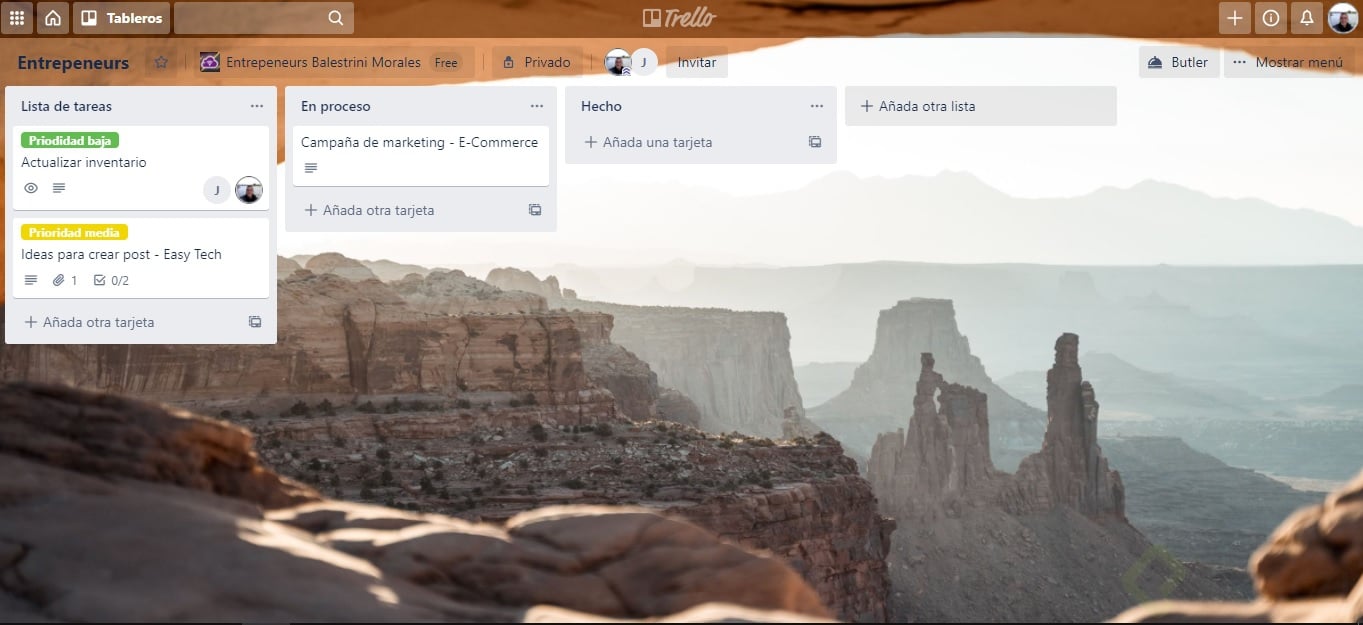
Task: Click the watched eye icon on Actualizar inventario
Action: tap(30, 188)
